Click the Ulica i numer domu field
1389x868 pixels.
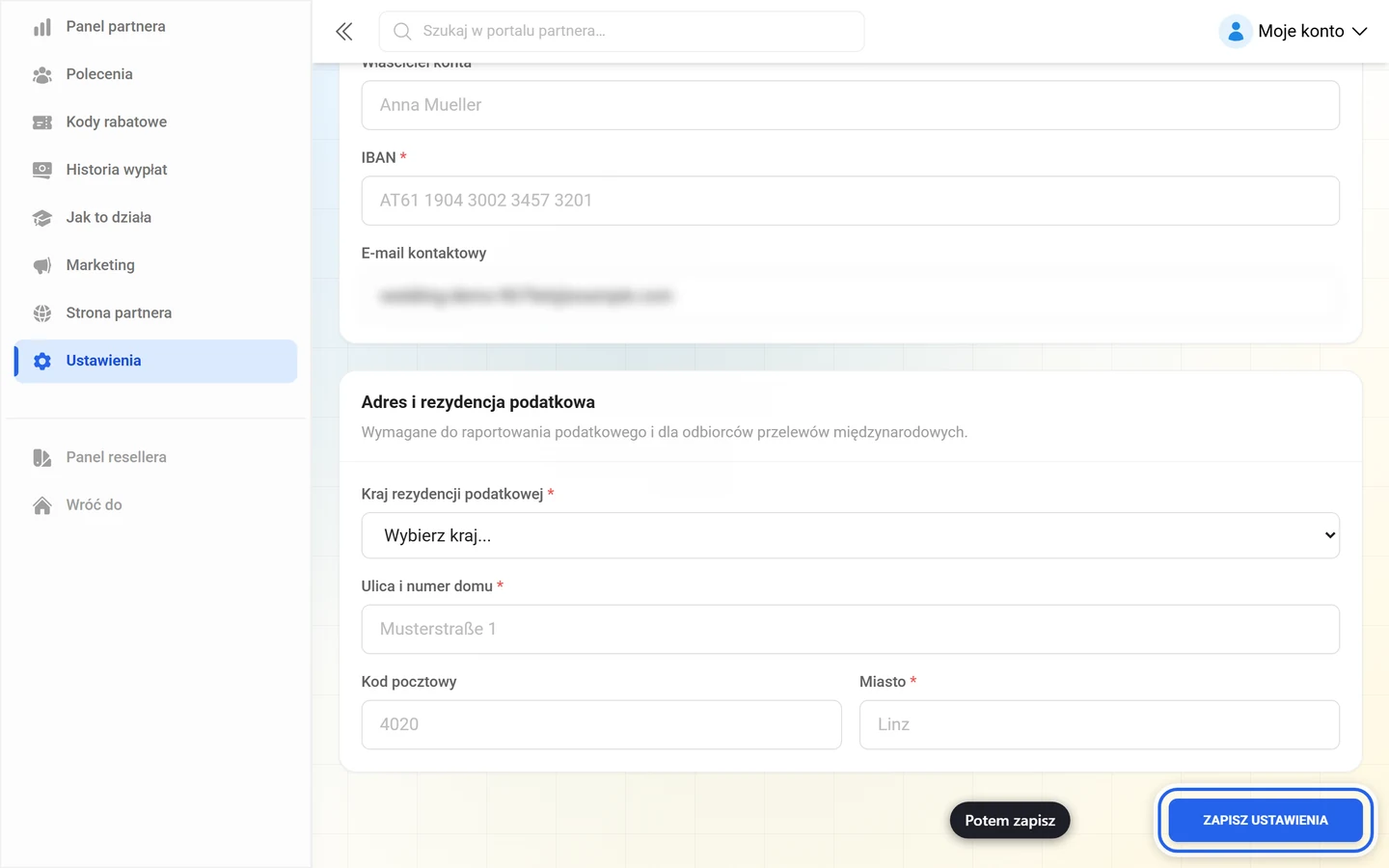(x=850, y=630)
